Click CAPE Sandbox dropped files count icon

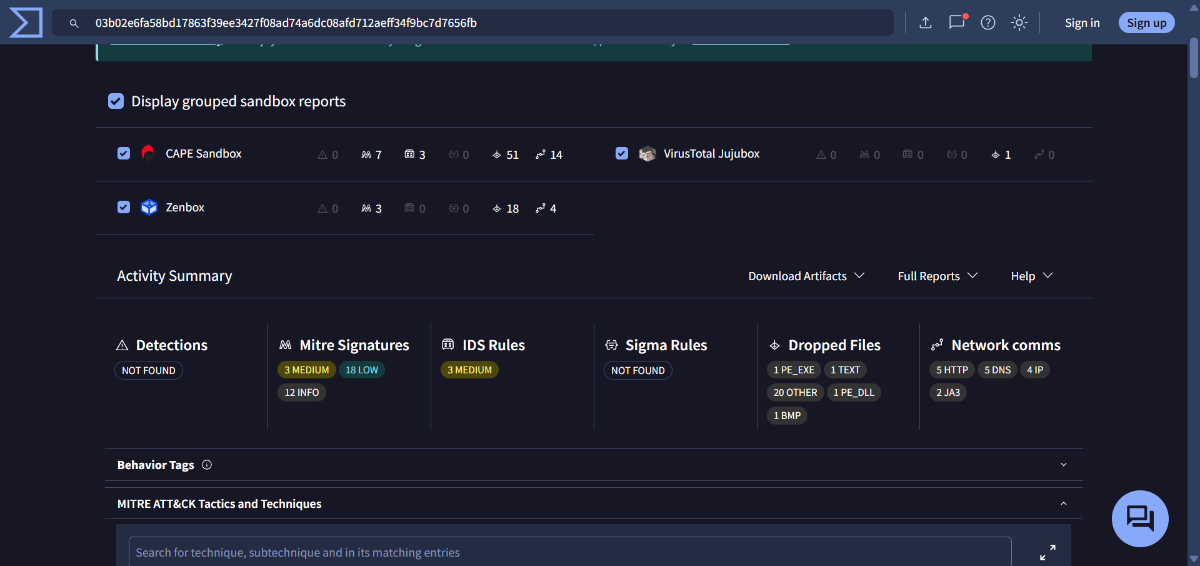coord(497,155)
